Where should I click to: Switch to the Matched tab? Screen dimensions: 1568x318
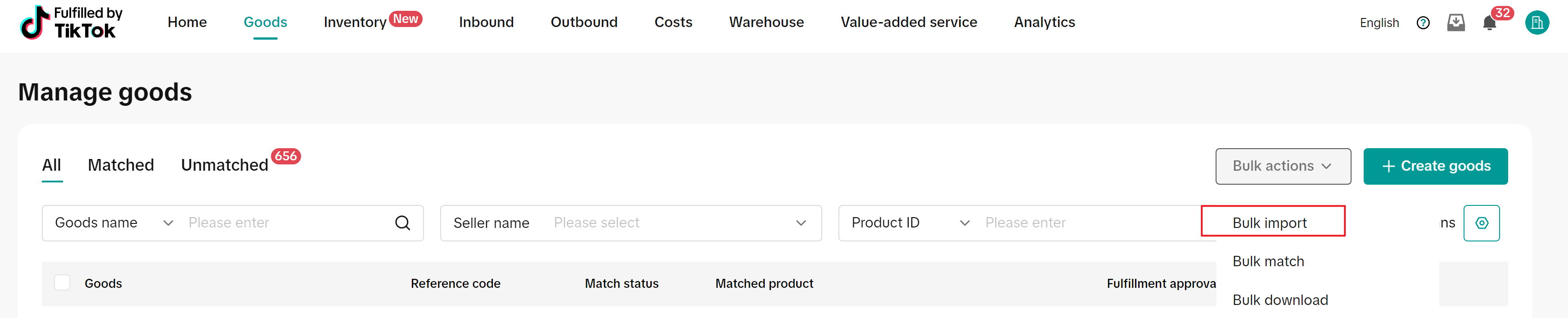[121, 165]
